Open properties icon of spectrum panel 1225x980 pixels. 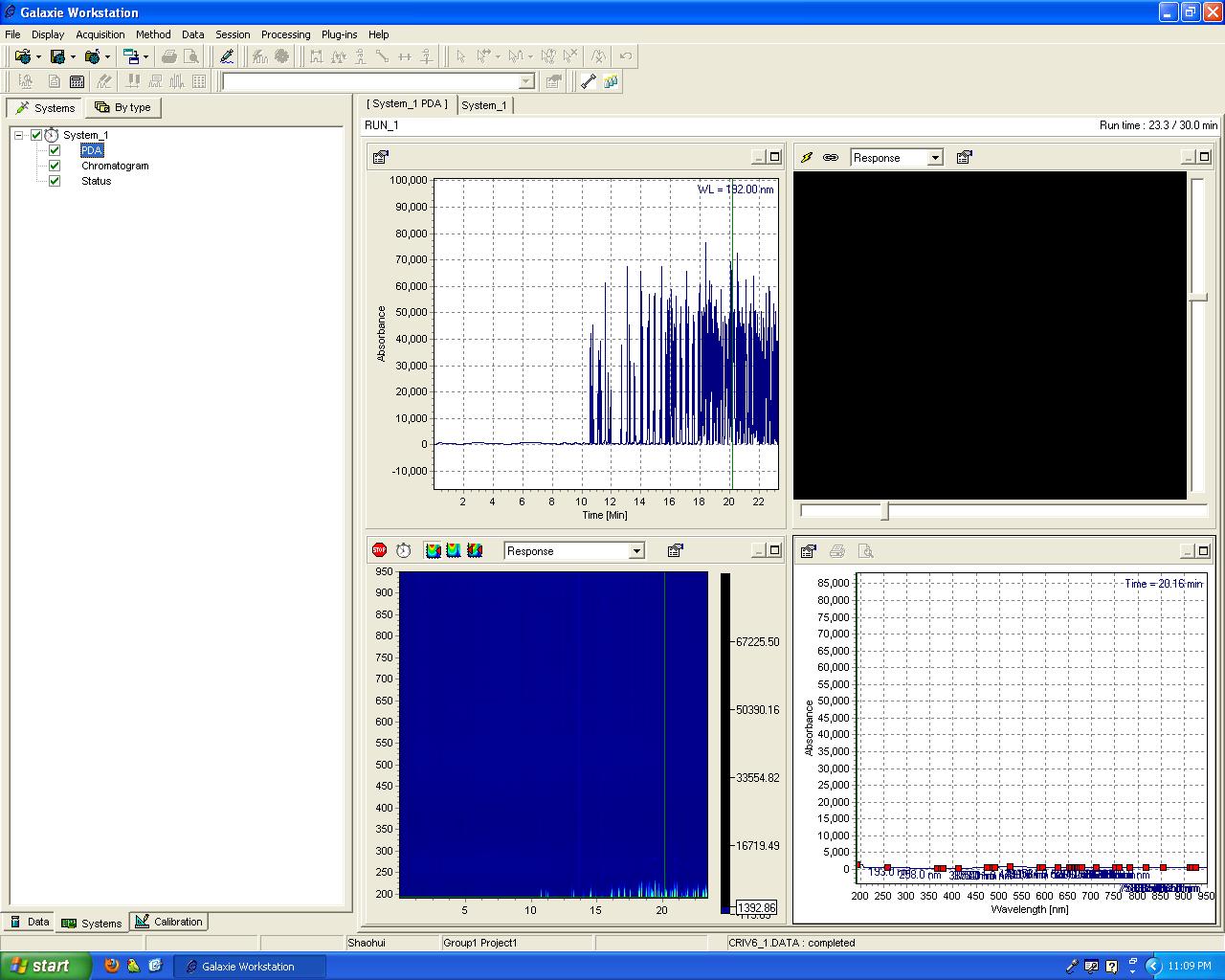click(809, 551)
